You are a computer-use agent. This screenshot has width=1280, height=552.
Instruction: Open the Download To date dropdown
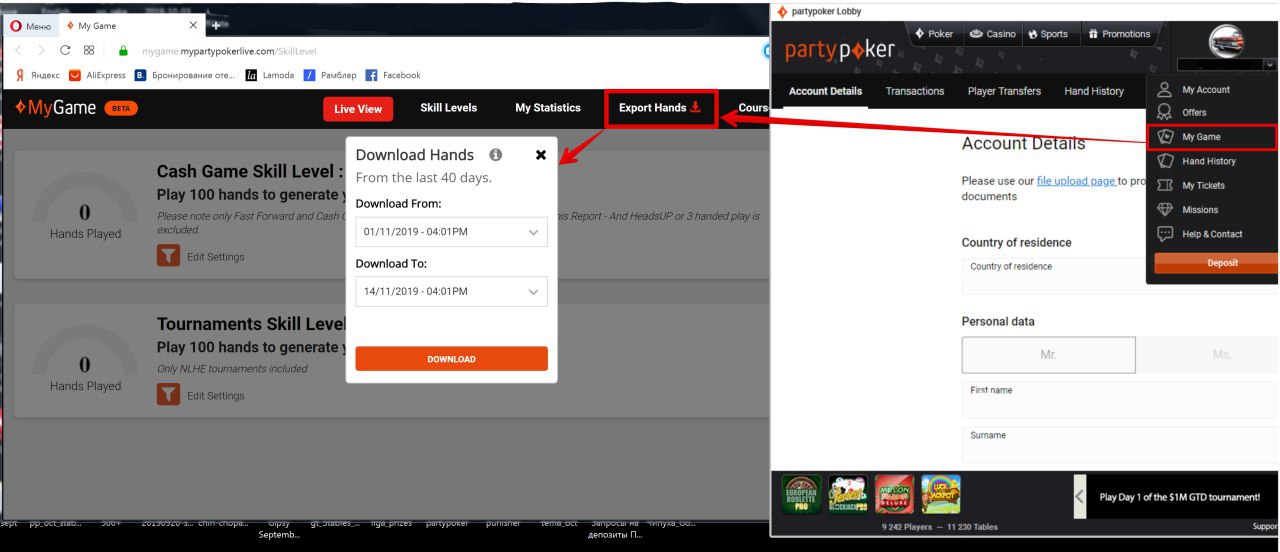[x=451, y=291]
